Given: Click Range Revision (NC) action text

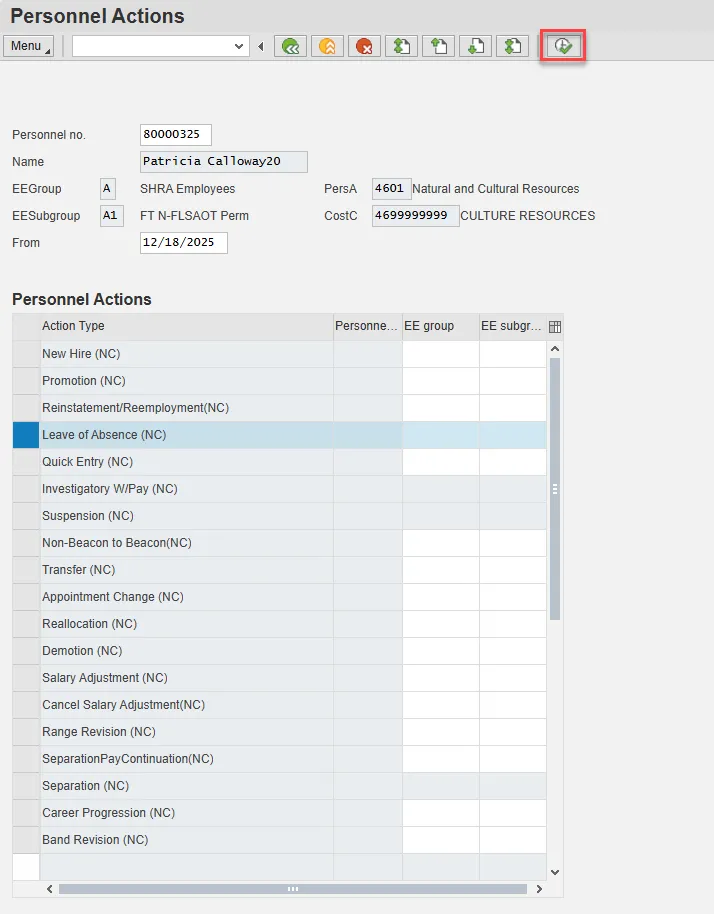Looking at the screenshot, I should point(99,732).
